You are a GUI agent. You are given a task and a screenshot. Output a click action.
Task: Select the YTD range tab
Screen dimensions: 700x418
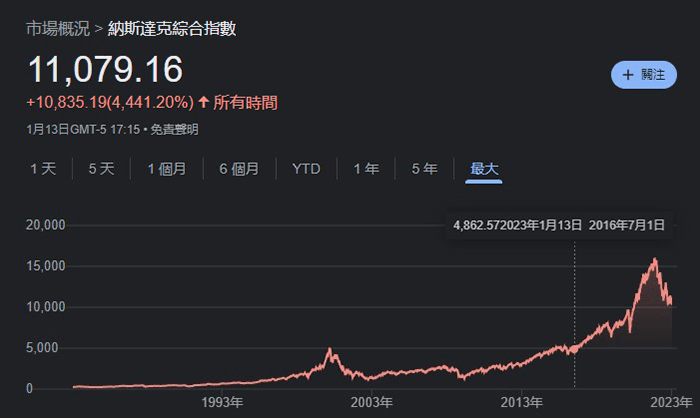pos(306,169)
